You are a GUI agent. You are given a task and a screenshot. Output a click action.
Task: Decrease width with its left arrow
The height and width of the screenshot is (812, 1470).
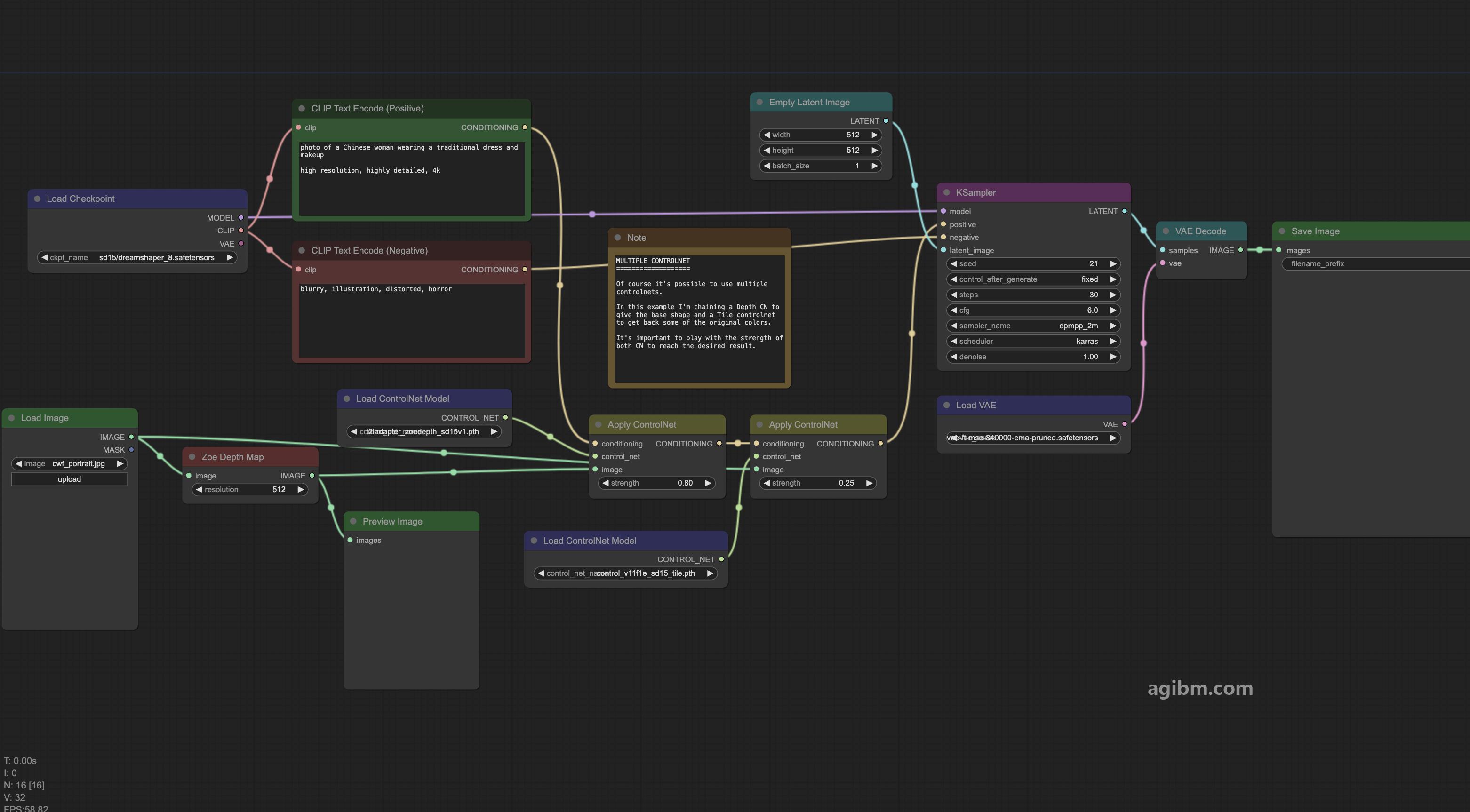click(x=767, y=135)
